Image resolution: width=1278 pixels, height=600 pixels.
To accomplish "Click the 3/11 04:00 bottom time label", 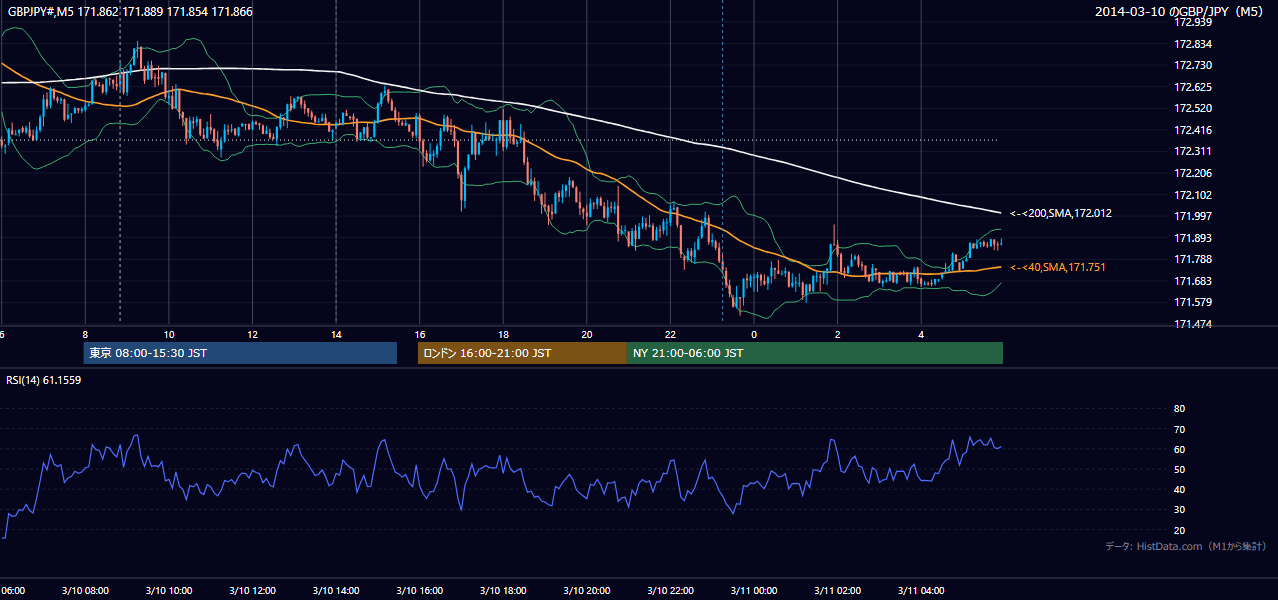I will pos(921,591).
